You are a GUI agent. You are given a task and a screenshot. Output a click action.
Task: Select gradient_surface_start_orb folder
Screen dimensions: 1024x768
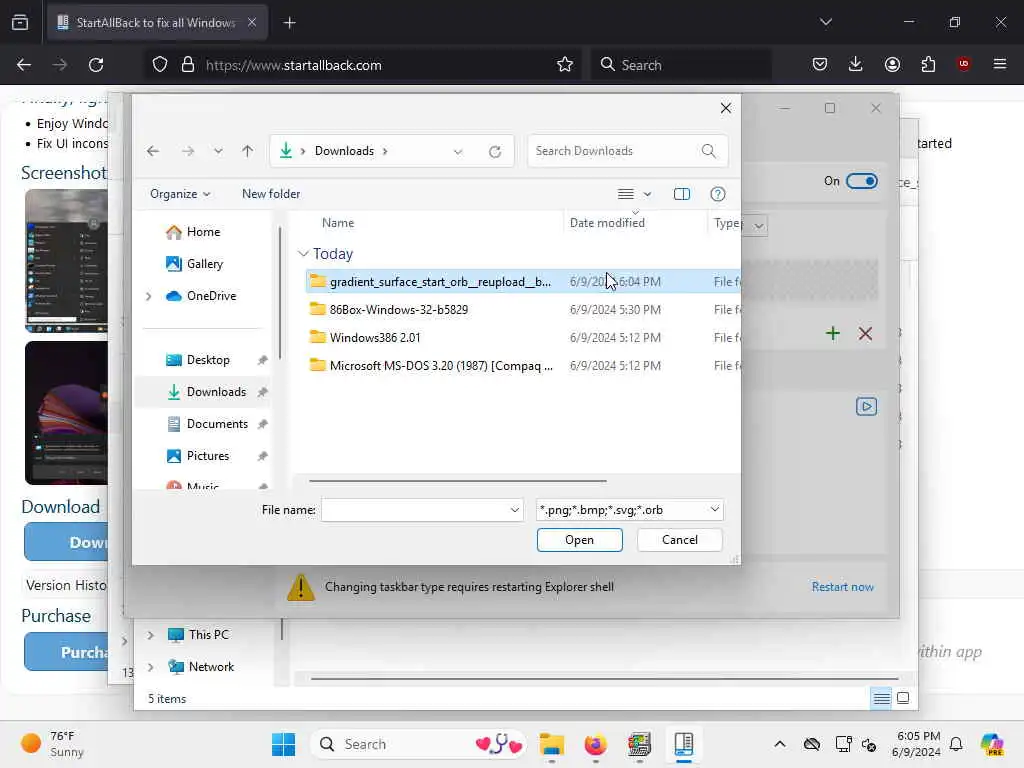[522, 281]
